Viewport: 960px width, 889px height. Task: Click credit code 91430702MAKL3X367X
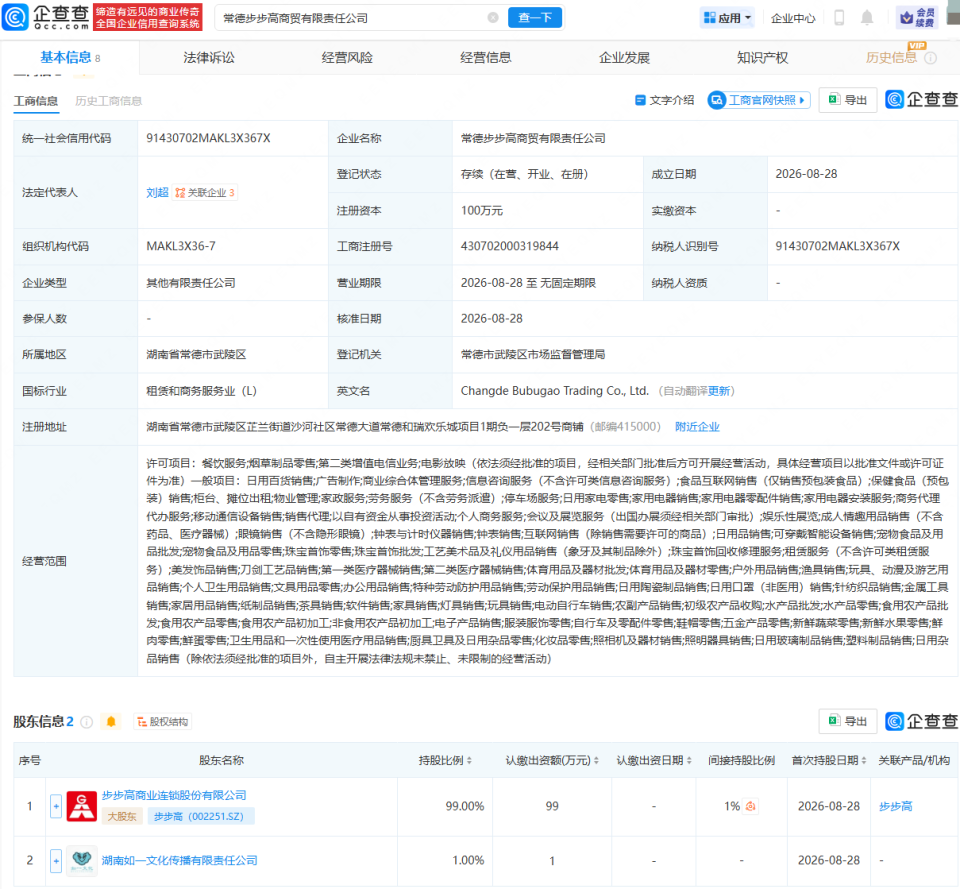pyautogui.click(x=208, y=138)
